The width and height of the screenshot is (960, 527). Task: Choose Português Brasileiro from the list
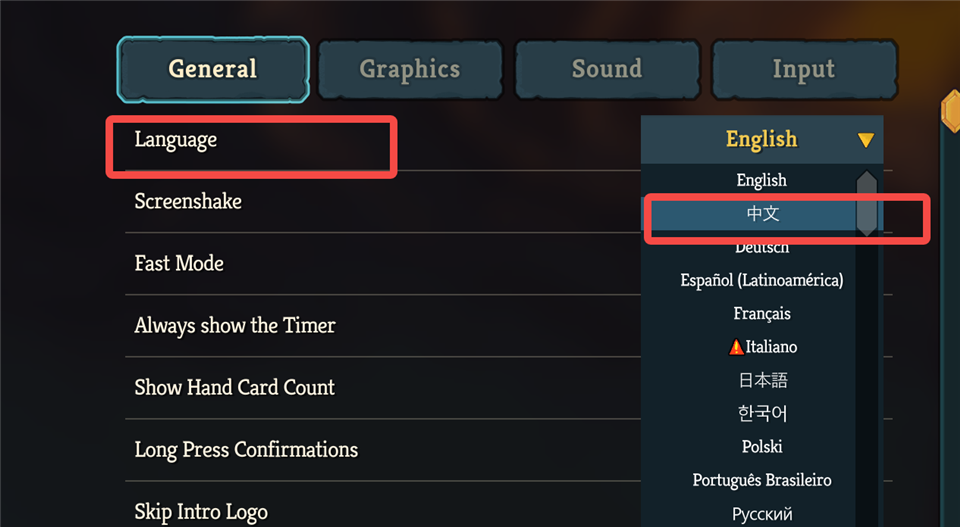[x=762, y=480]
